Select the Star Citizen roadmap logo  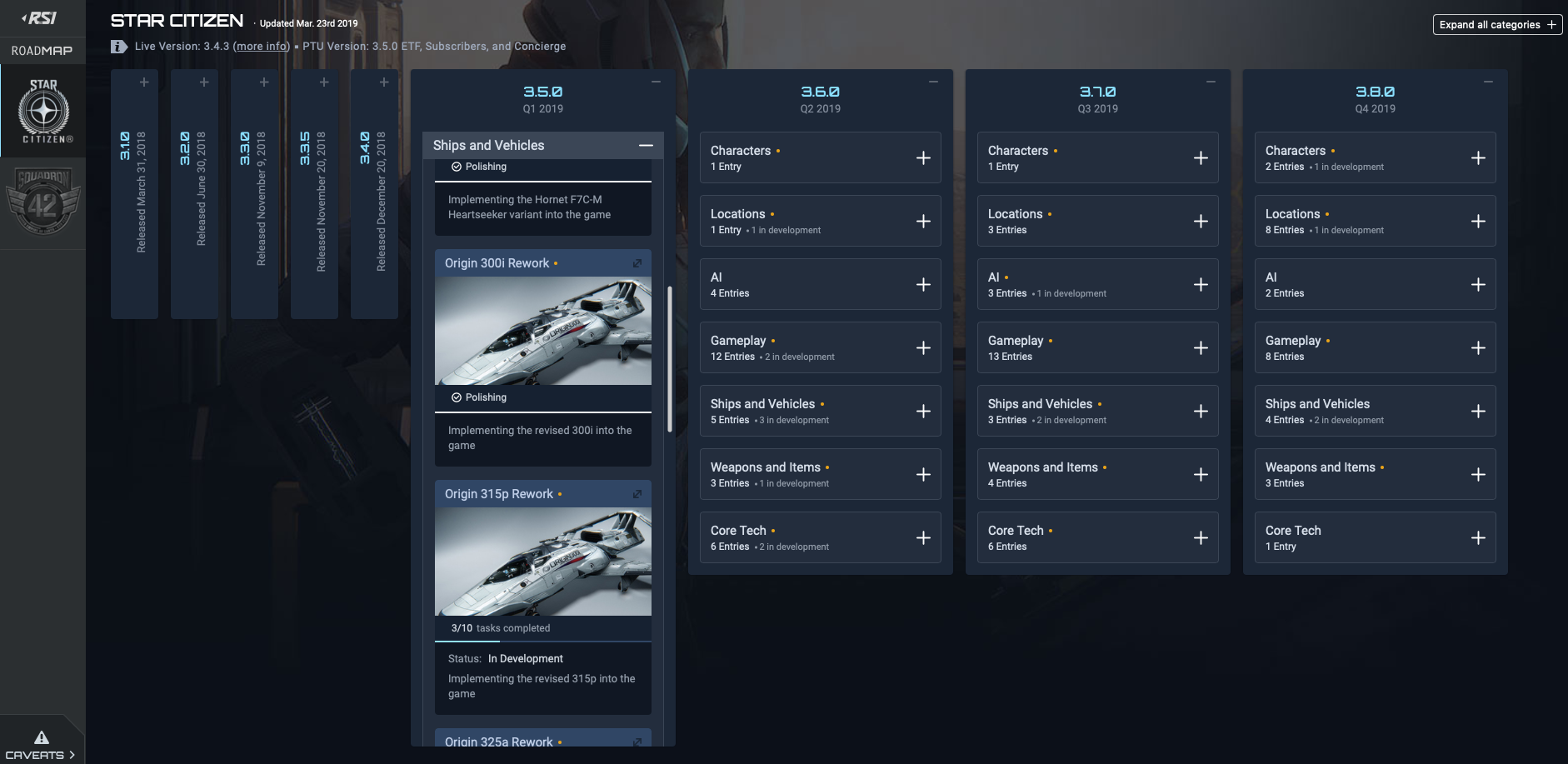click(x=44, y=111)
